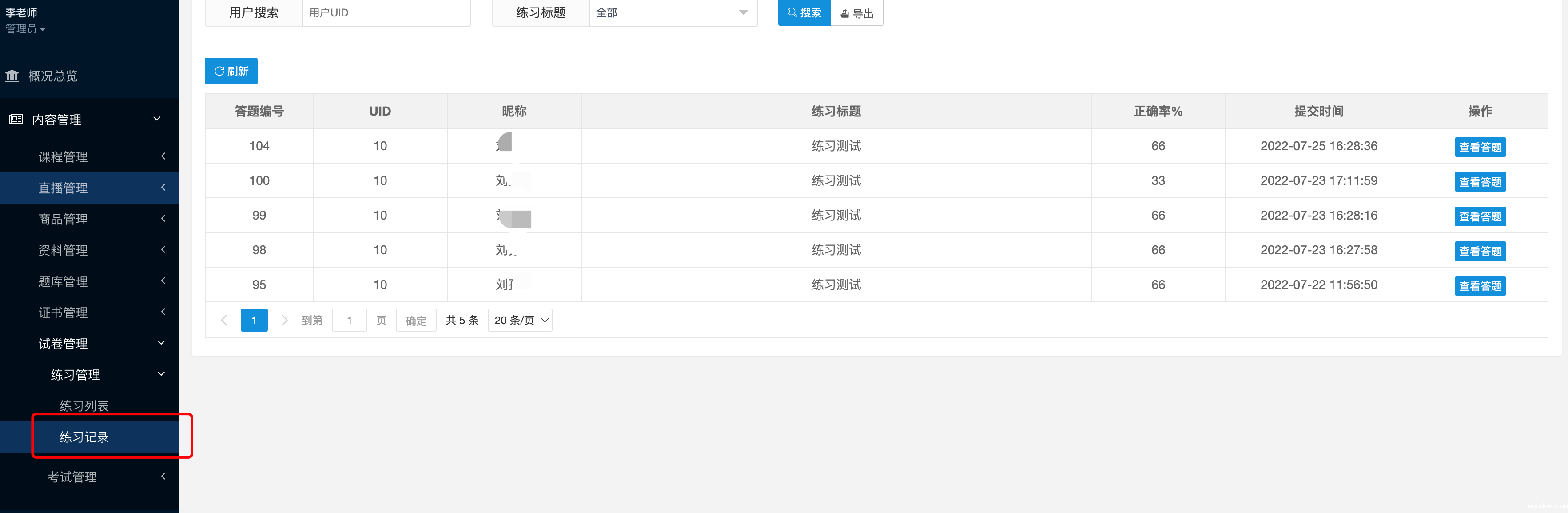Image resolution: width=1568 pixels, height=513 pixels.
Task: Select the 练习记录 menu item
Action: pos(84,437)
